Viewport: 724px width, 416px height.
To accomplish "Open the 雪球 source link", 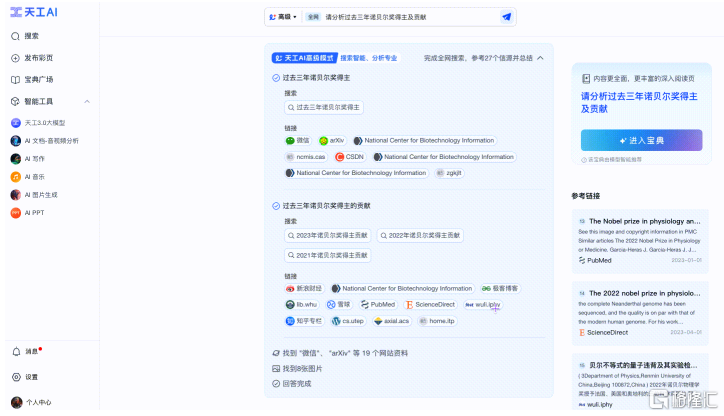I will click(x=339, y=305).
